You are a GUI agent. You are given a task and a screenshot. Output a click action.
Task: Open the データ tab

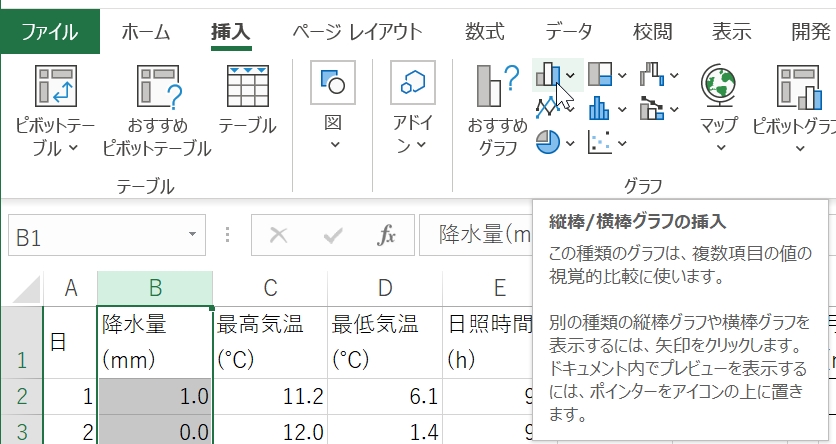pos(568,32)
